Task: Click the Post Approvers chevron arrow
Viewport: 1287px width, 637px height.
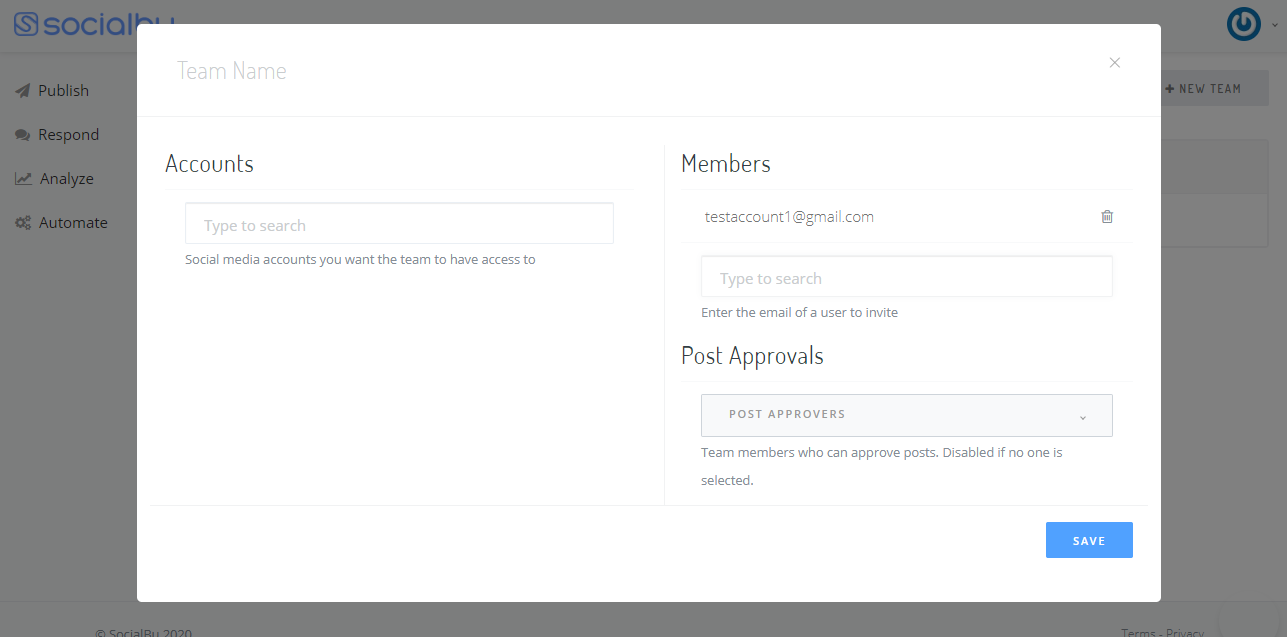Action: coord(1083,417)
